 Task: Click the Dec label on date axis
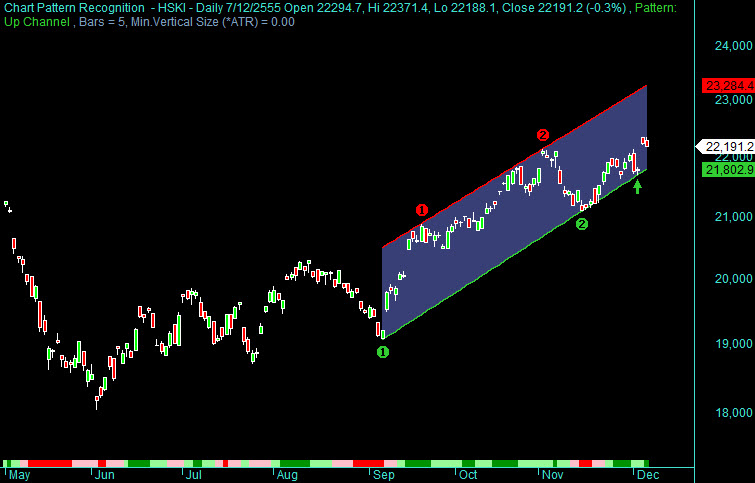(648, 475)
